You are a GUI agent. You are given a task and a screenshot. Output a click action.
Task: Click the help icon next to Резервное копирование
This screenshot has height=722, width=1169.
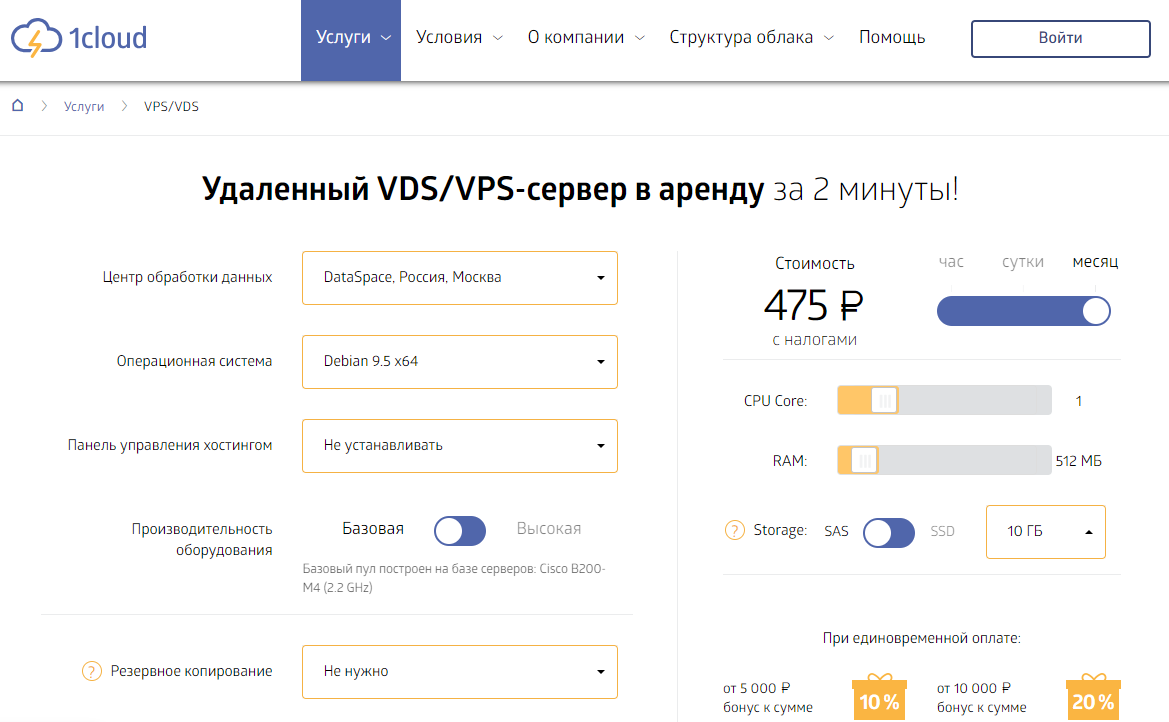click(x=91, y=671)
